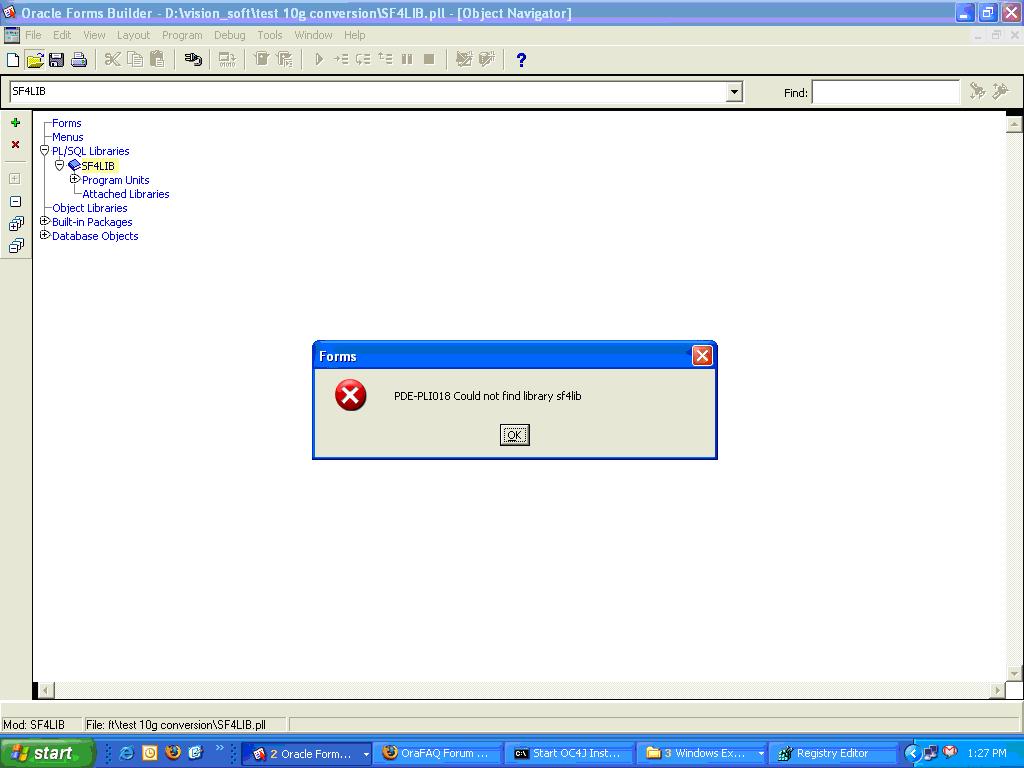The image size is (1024, 768).
Task: Open the Windows Explorer taskbar group
Action: click(702, 753)
